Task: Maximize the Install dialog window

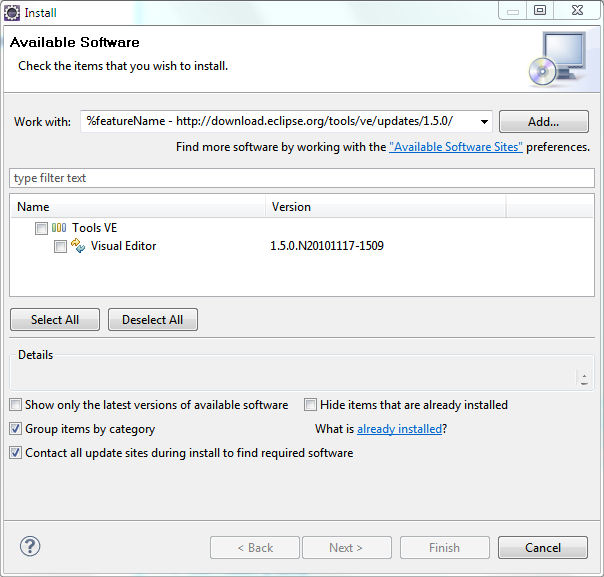Action: [x=540, y=10]
